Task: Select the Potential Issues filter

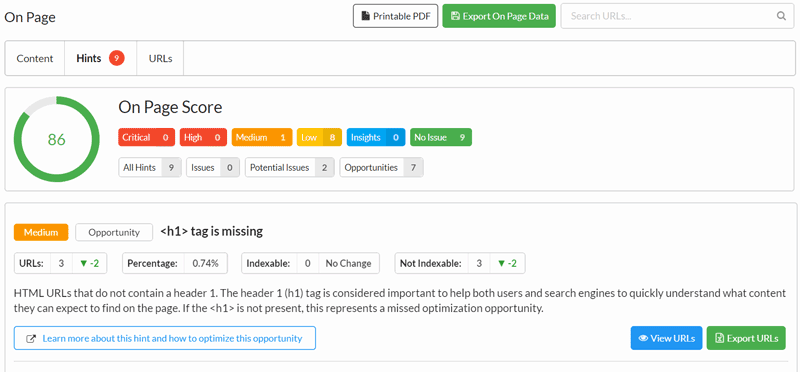Action: 290,167
